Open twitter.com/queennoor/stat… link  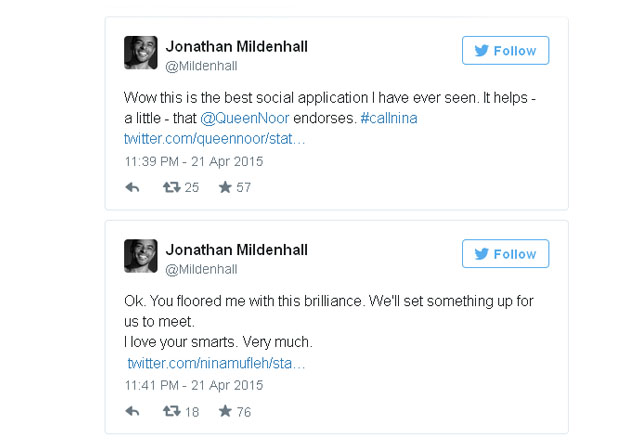tap(215, 139)
